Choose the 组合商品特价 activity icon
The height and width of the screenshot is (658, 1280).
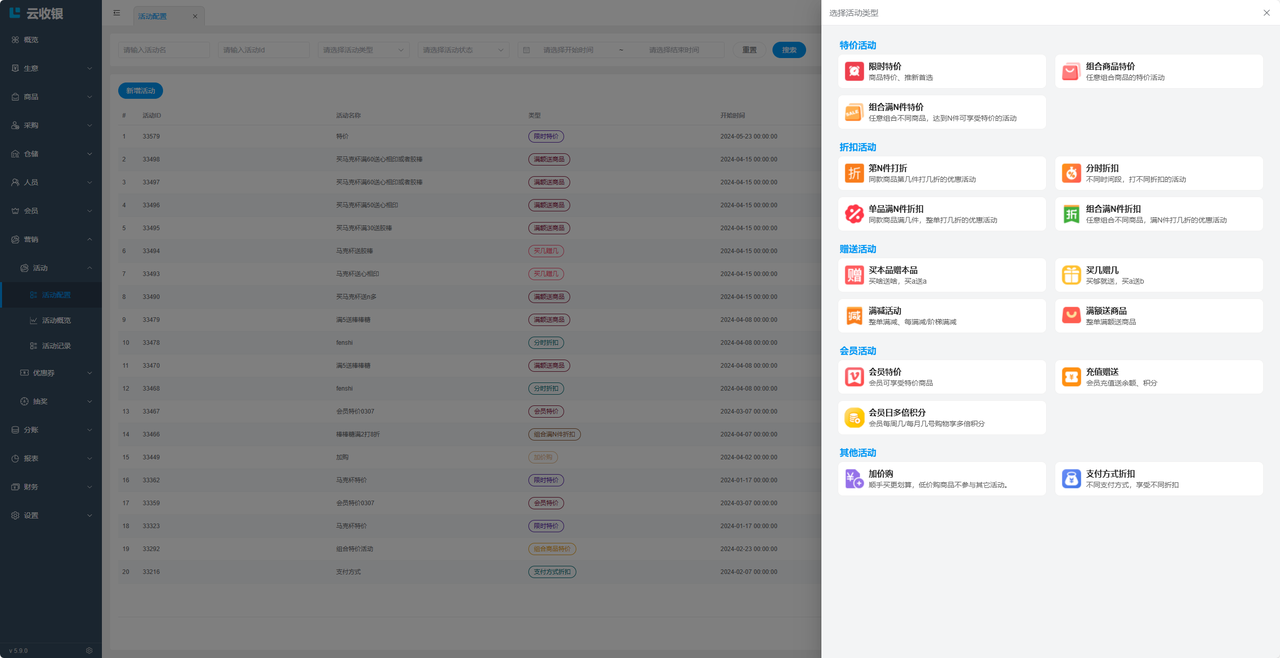[1071, 71]
